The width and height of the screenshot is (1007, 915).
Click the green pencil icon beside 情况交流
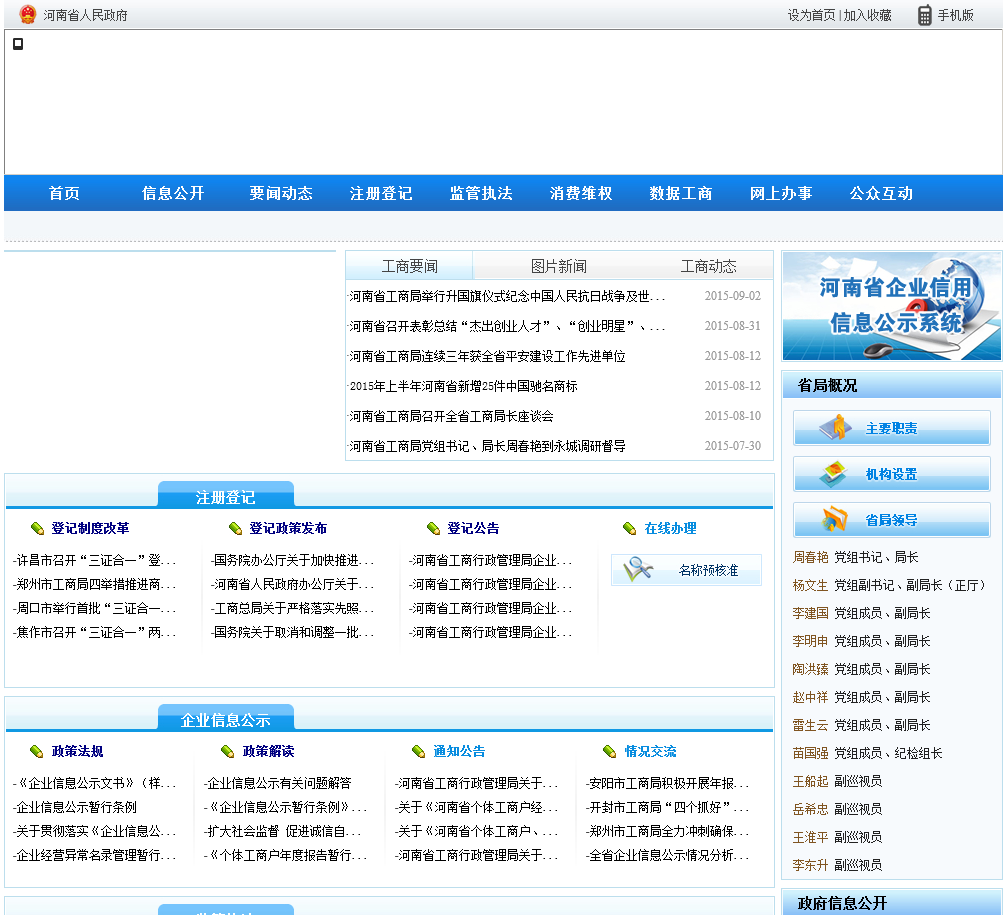pyautogui.click(x=609, y=751)
